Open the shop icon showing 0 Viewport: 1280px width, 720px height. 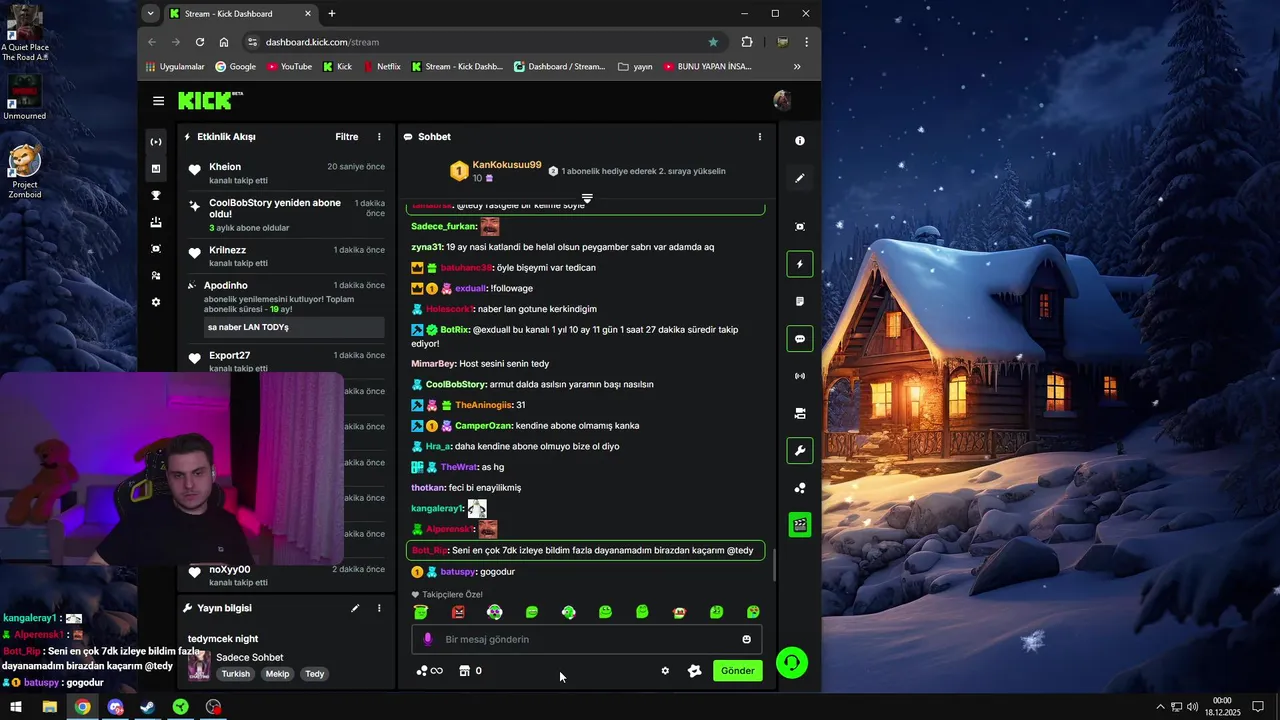470,671
